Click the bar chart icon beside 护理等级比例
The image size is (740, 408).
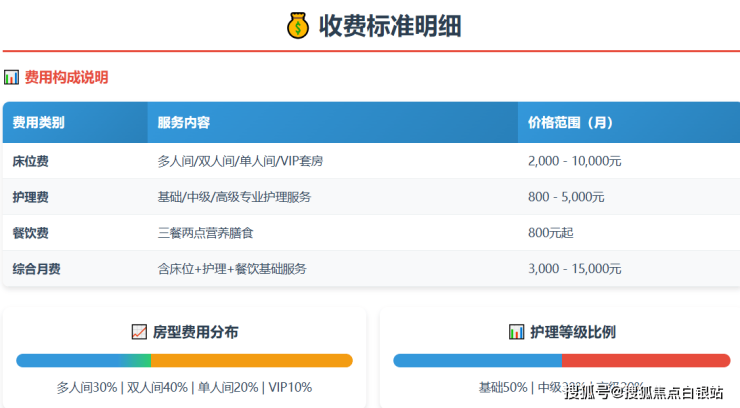516,331
